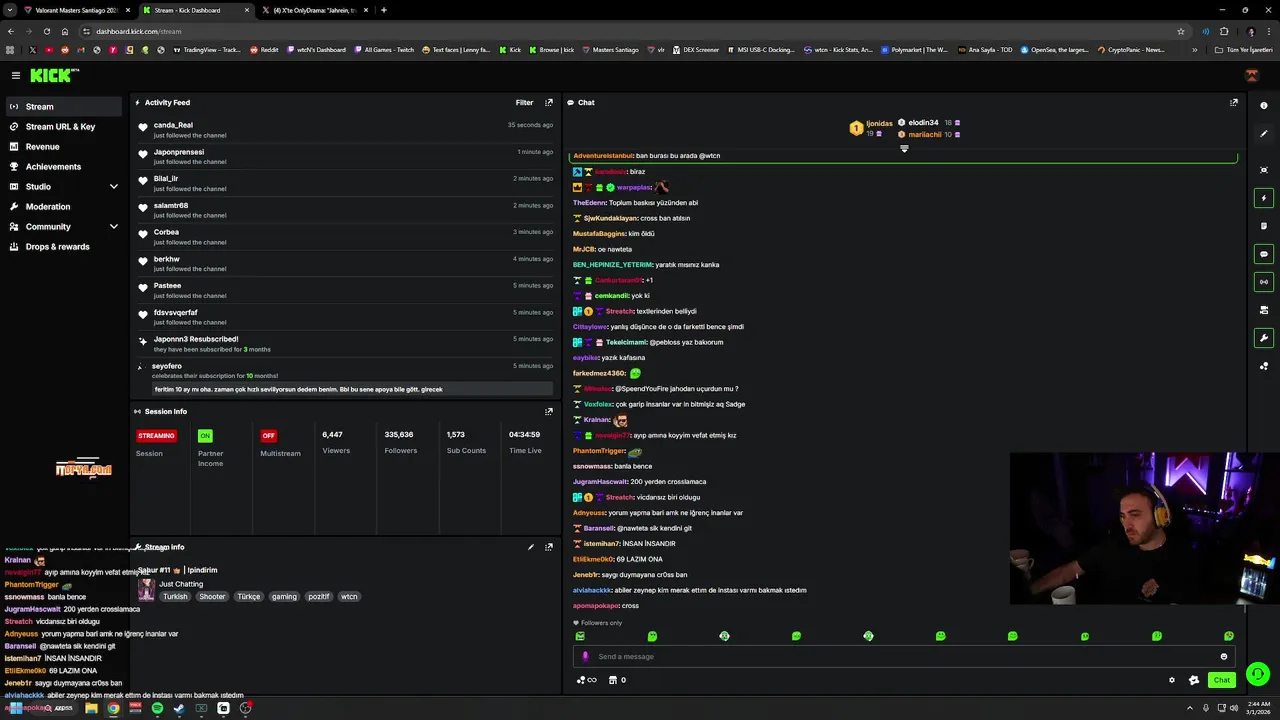1280x720 pixels.
Task: Edit stream info with the pencil icon
Action: click(x=531, y=547)
